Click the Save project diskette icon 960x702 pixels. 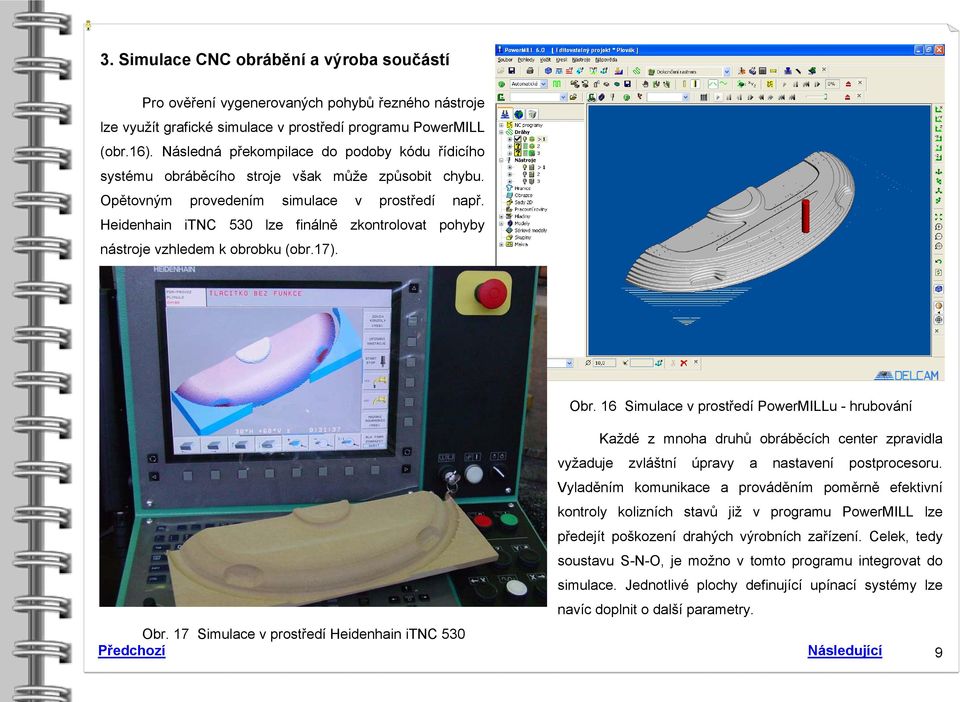point(512,71)
